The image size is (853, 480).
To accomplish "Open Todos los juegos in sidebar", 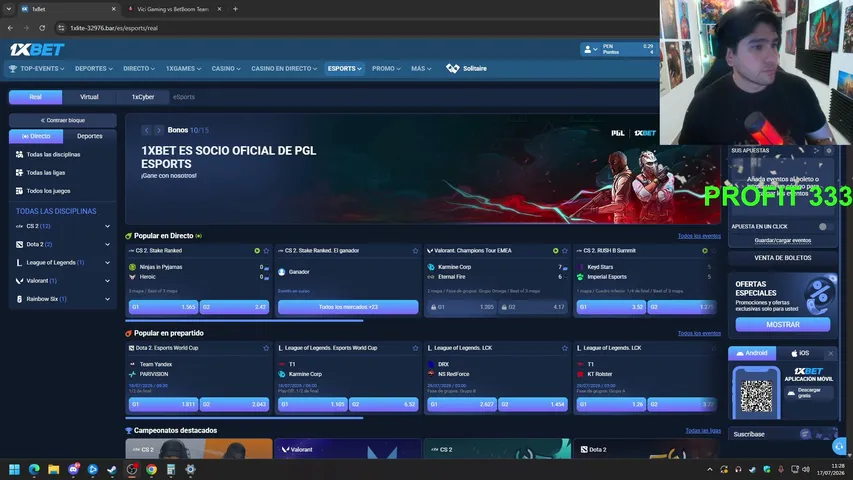I will pyautogui.click(x=48, y=191).
